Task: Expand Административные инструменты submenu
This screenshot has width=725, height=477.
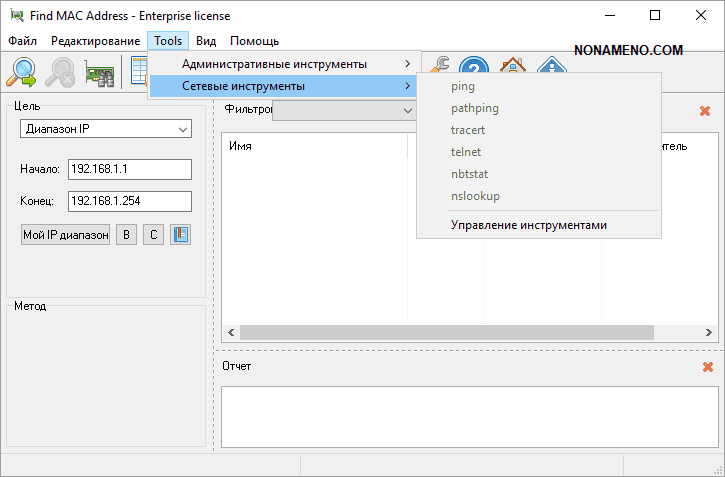Action: (x=285, y=64)
